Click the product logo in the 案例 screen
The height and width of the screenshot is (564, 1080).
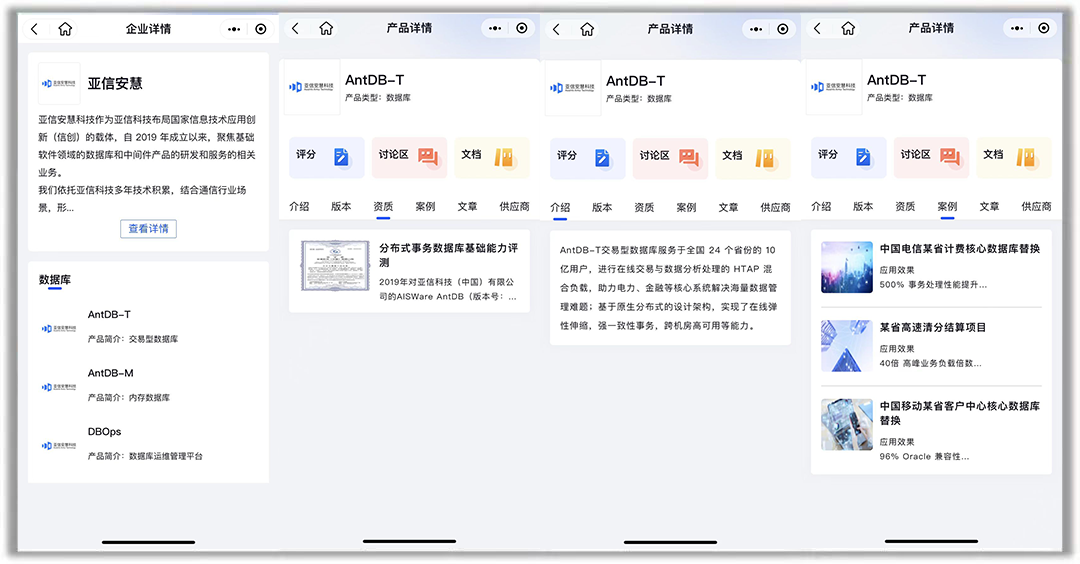point(833,87)
